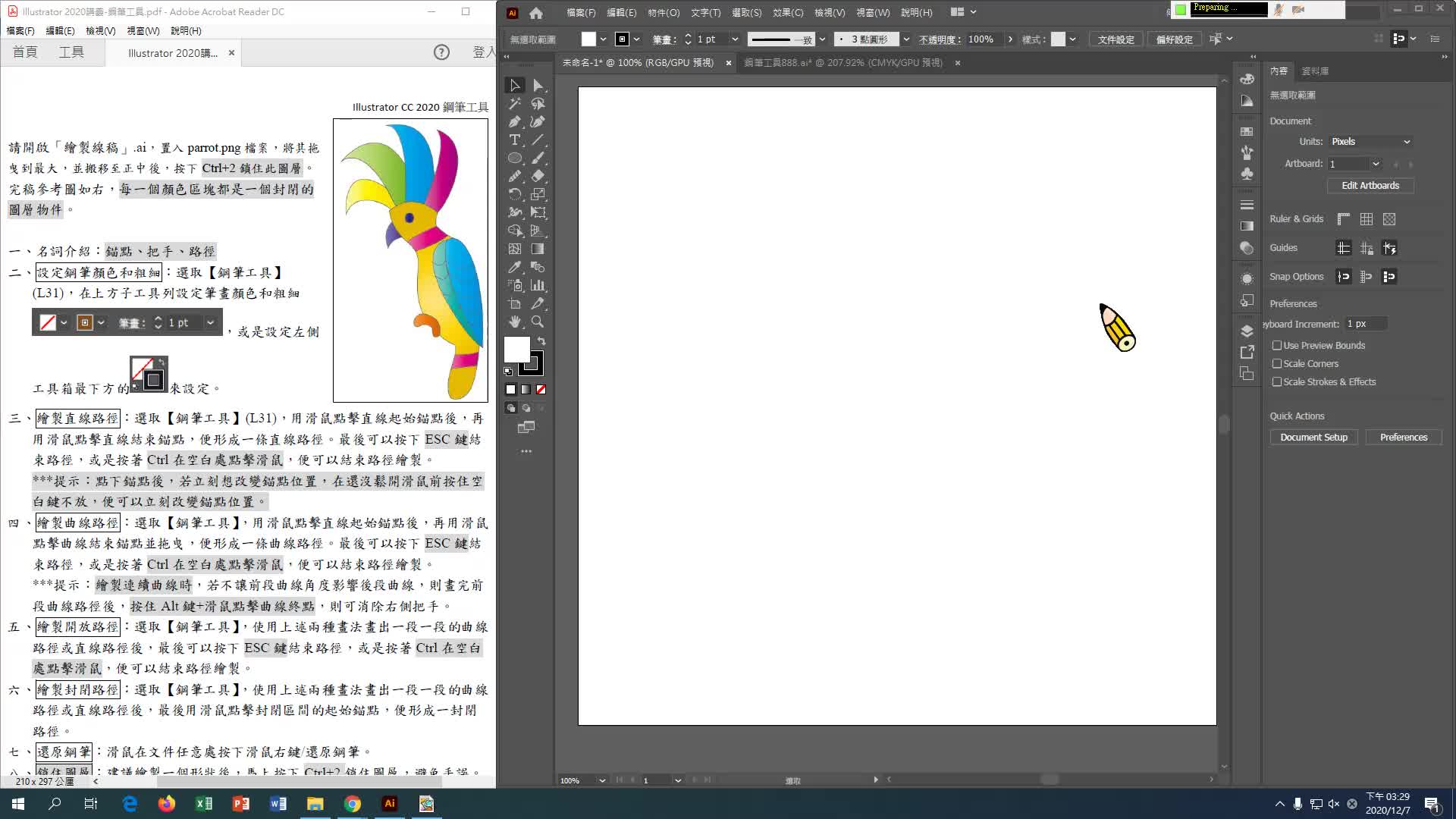Expand the fill color dropdown in control bar
Screen dimensions: 1456x819
(604, 39)
